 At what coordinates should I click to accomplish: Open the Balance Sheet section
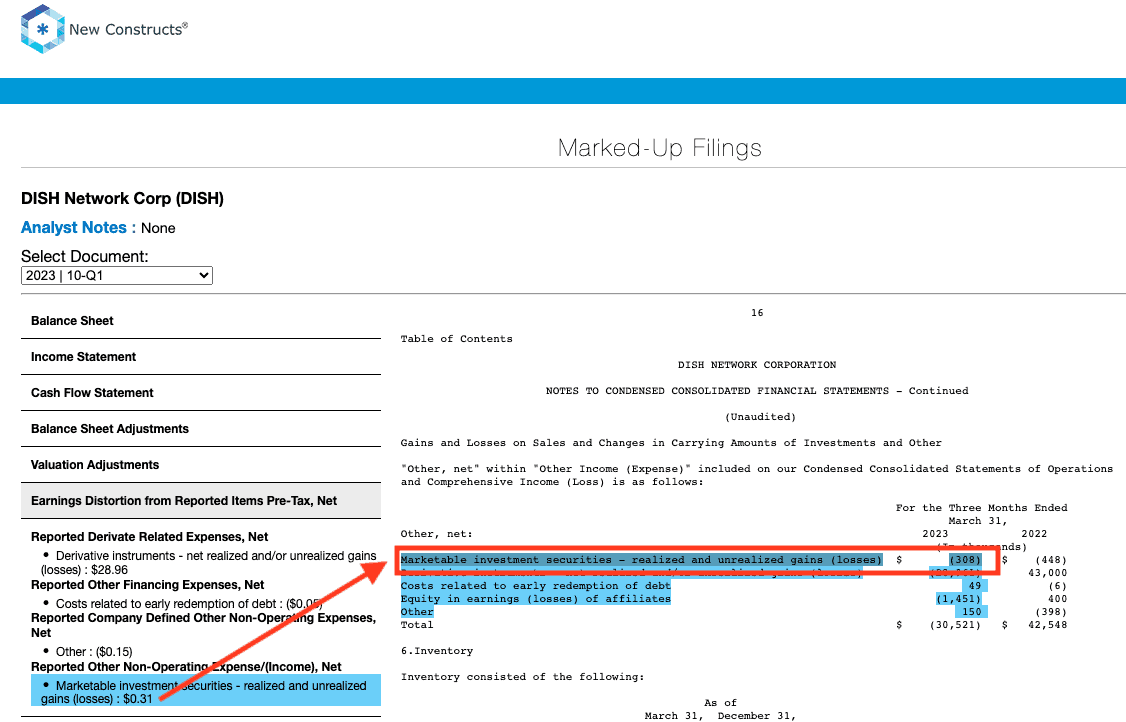[x=201, y=321]
